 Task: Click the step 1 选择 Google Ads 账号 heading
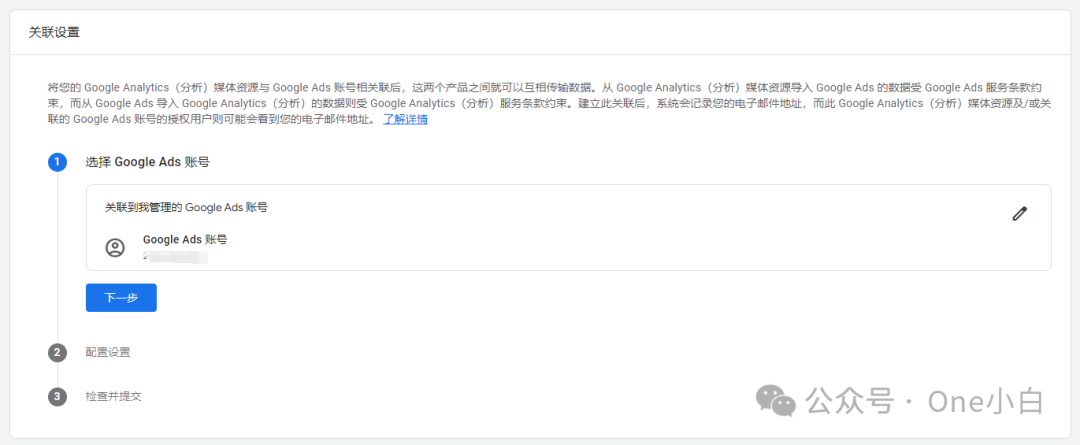point(147,163)
